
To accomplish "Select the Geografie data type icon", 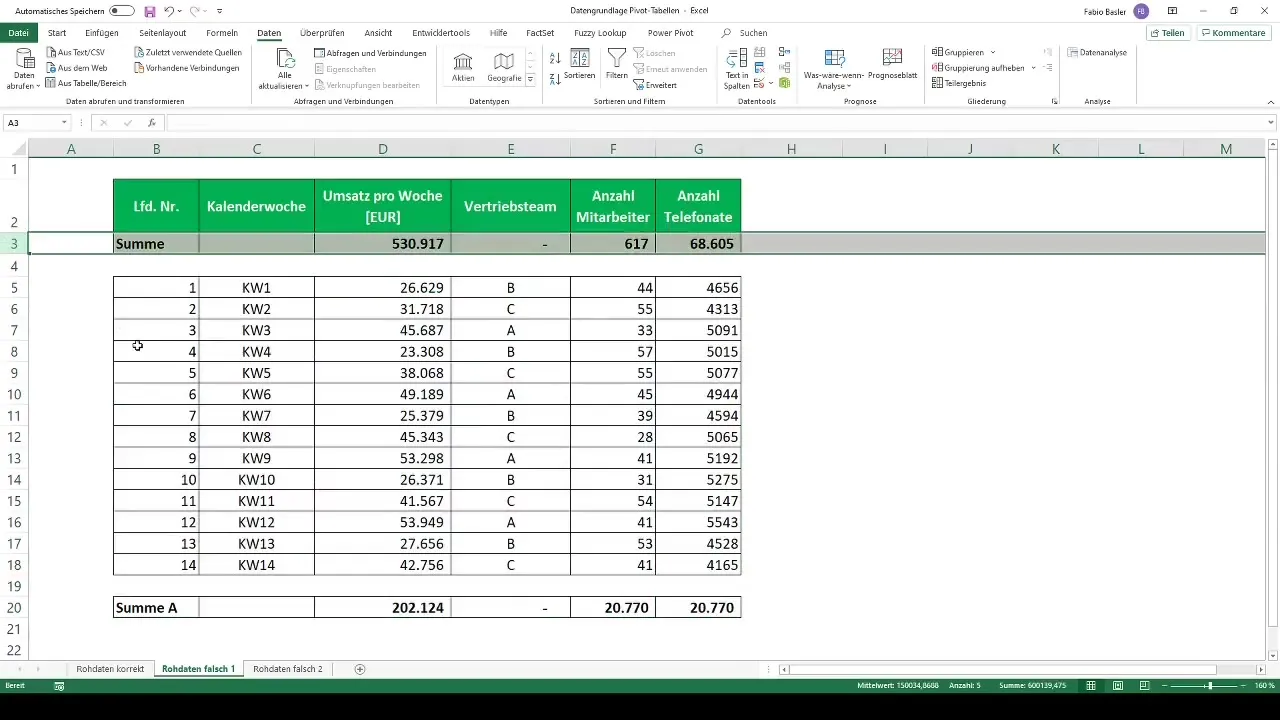I will 503,67.
